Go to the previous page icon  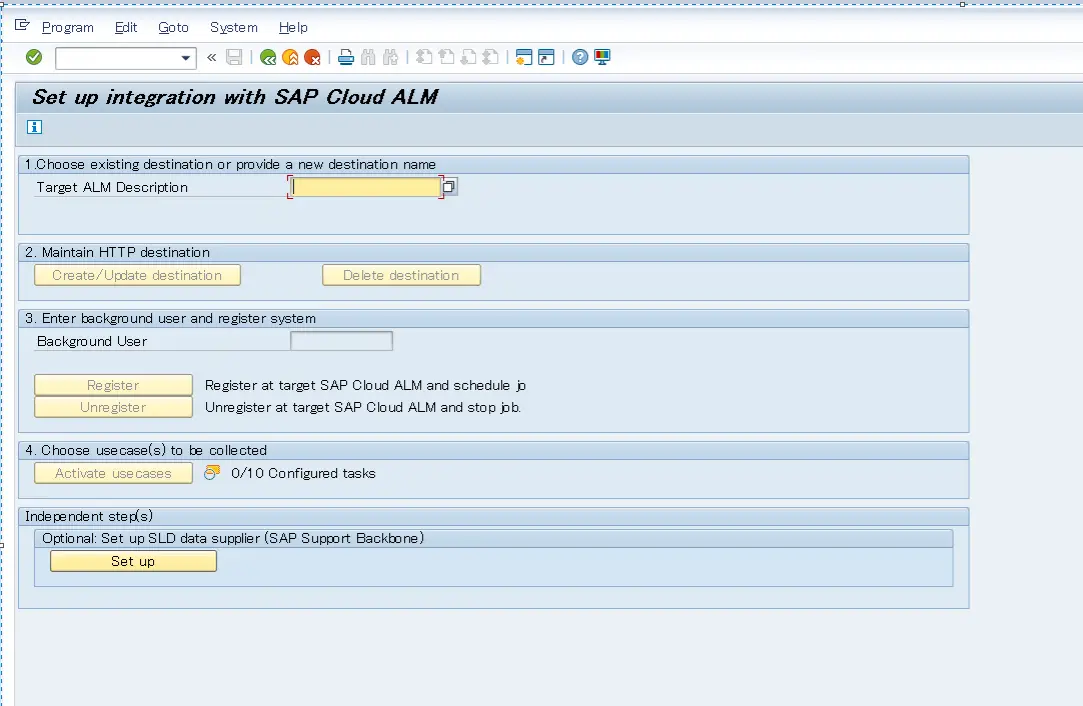[446, 57]
